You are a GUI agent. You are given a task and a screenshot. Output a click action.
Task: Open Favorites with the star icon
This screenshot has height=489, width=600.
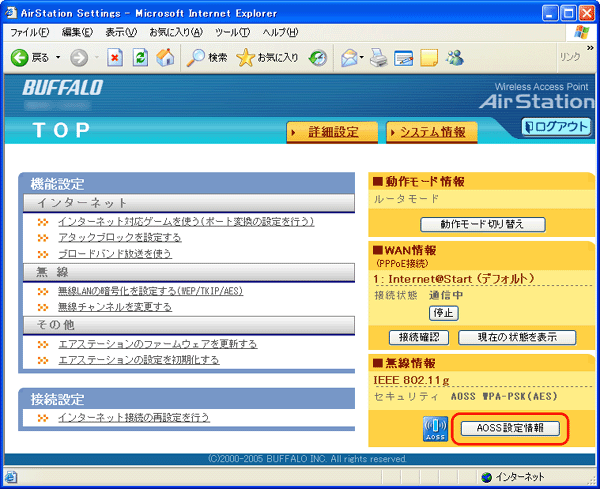(245, 58)
